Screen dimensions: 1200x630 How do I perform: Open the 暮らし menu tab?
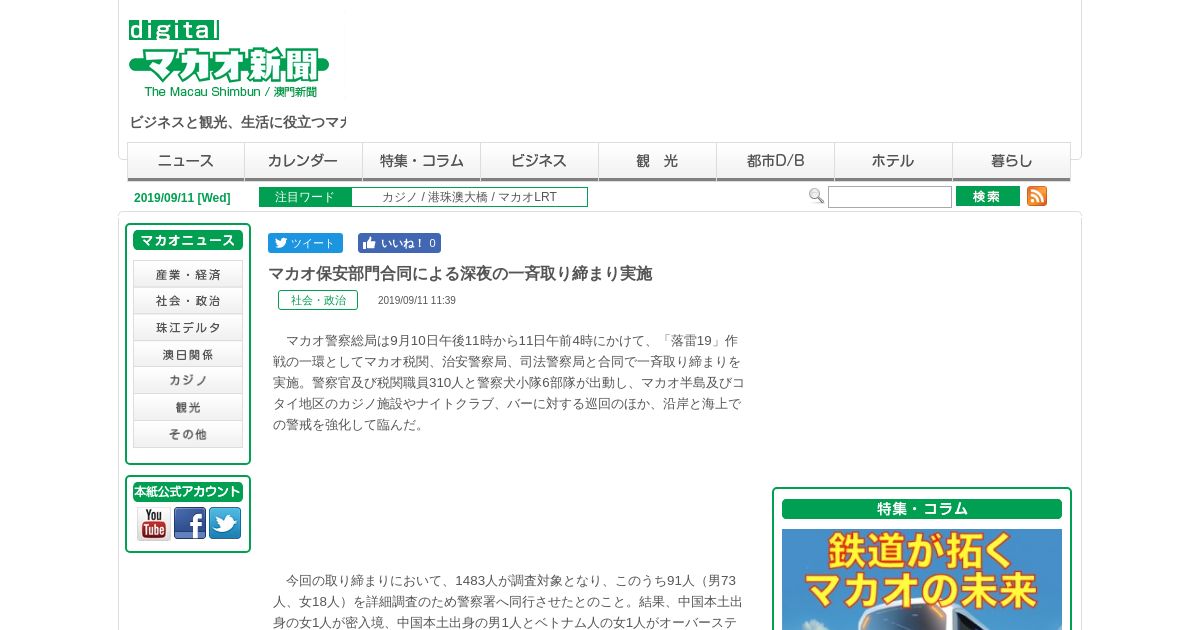[x=1012, y=161]
